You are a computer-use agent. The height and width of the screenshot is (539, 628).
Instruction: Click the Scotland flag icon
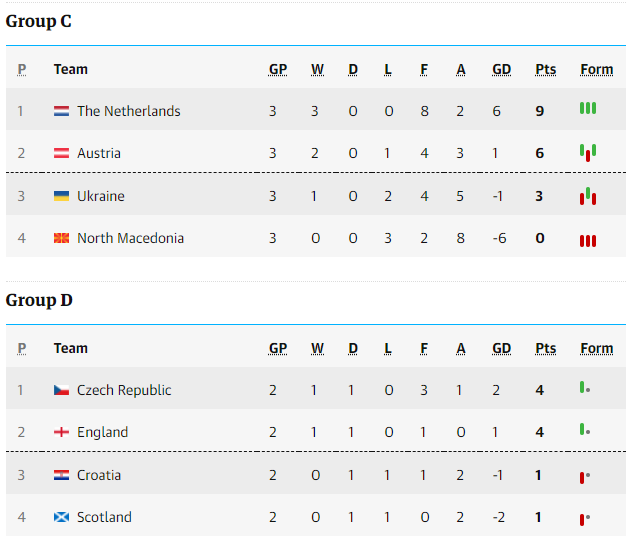(x=61, y=517)
